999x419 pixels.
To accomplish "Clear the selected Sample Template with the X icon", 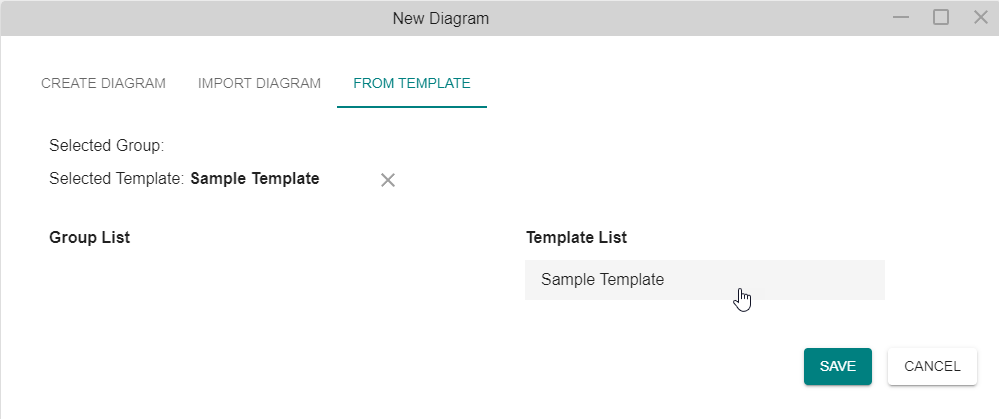I will [x=388, y=180].
